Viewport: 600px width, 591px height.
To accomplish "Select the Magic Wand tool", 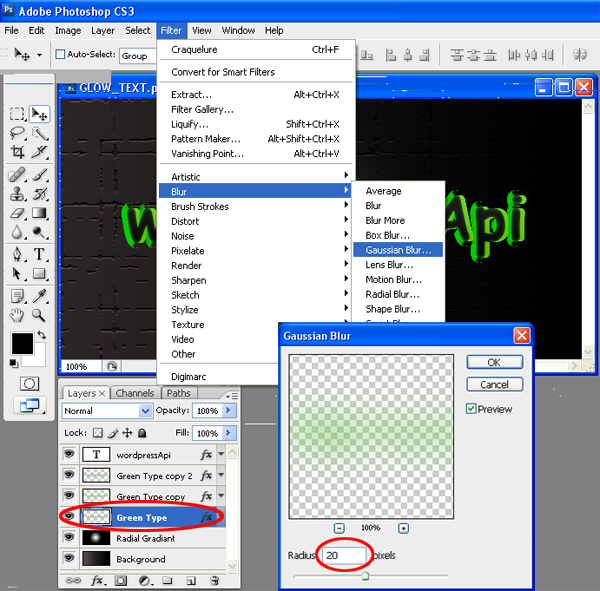I will pyautogui.click(x=39, y=133).
